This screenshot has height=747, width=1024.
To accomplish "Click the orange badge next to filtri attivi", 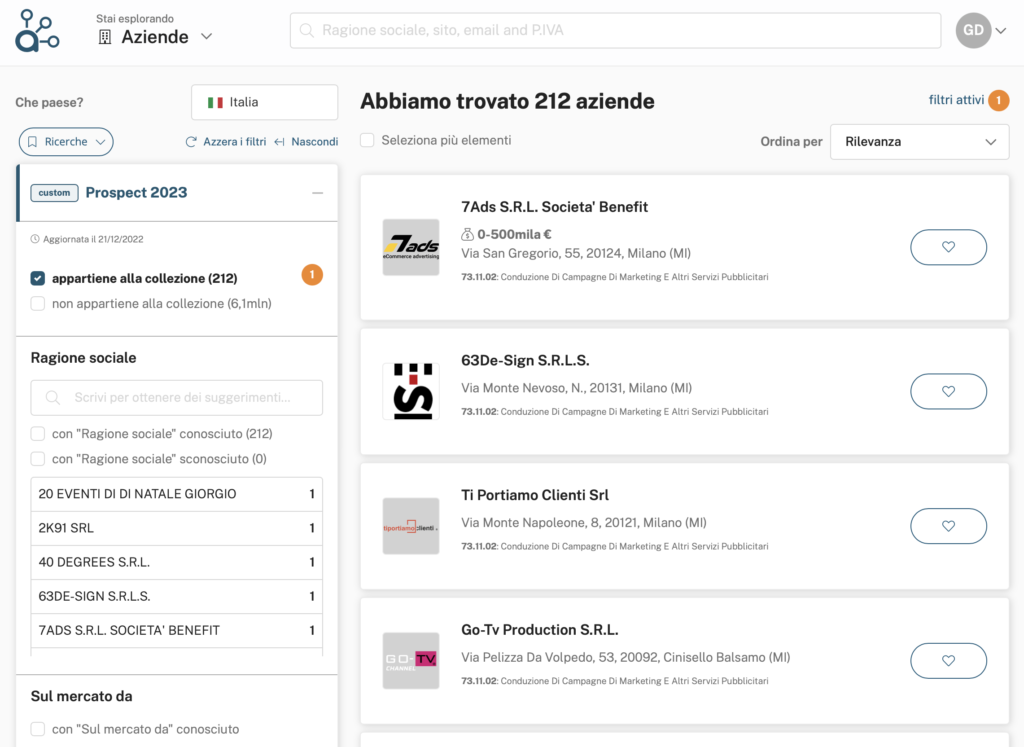I will click(999, 101).
